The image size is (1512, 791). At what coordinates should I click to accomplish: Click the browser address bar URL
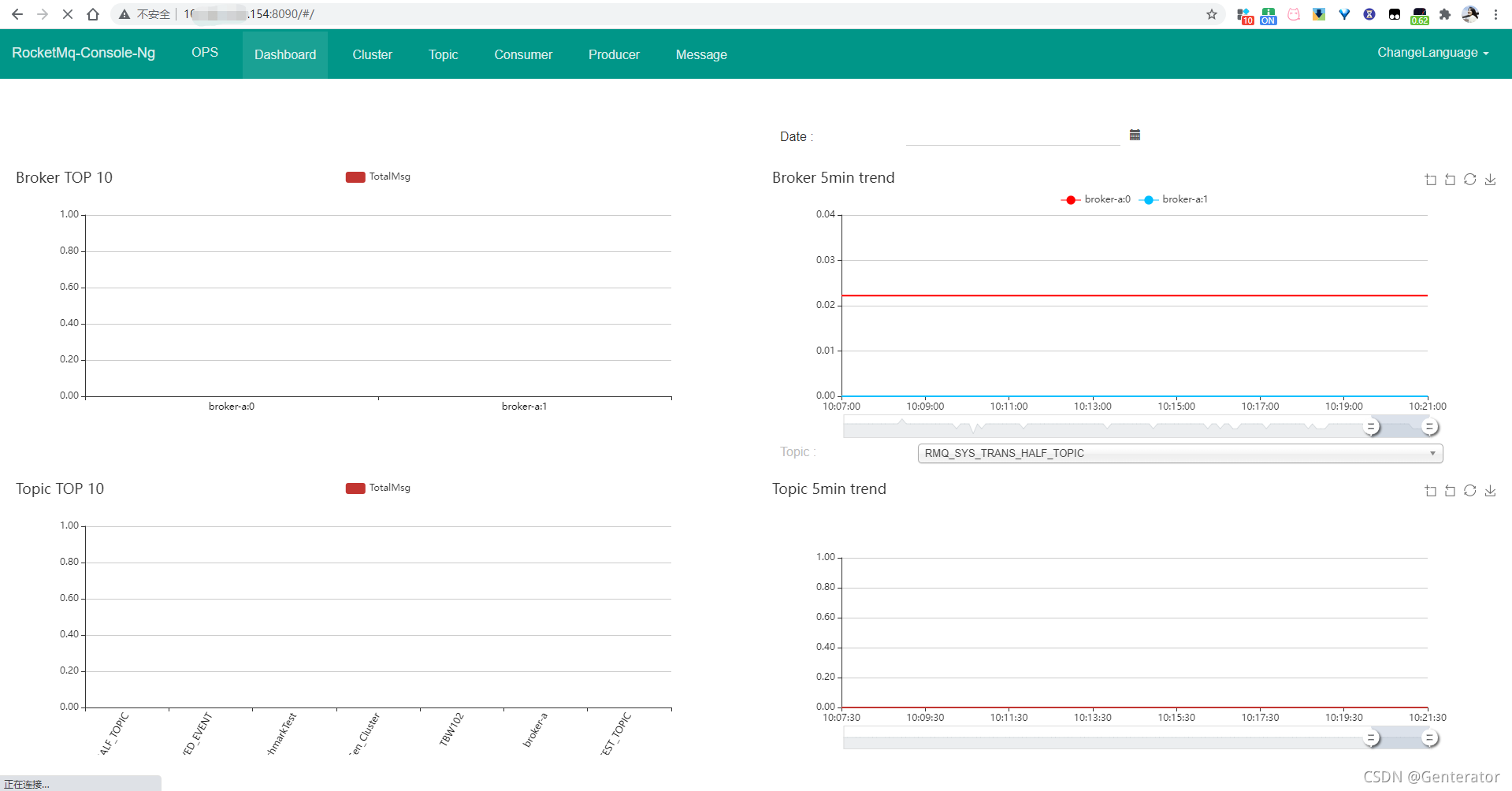pos(249,14)
